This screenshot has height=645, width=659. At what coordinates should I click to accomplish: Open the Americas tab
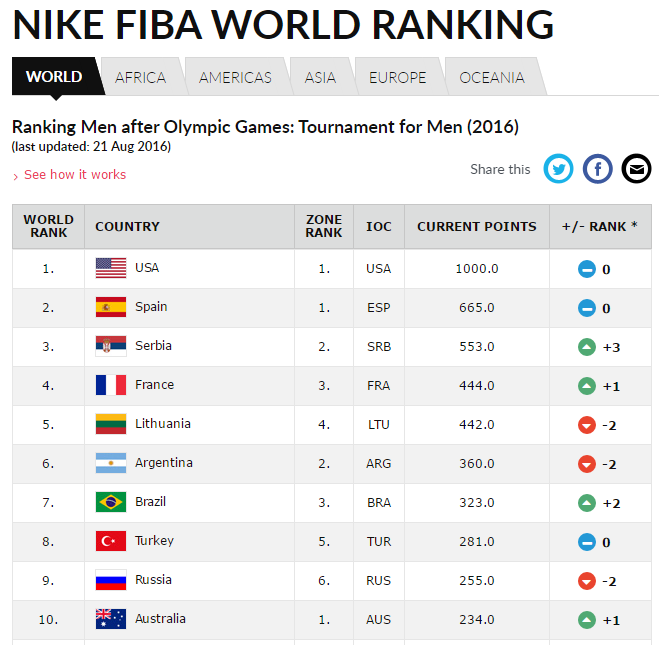[x=235, y=77]
